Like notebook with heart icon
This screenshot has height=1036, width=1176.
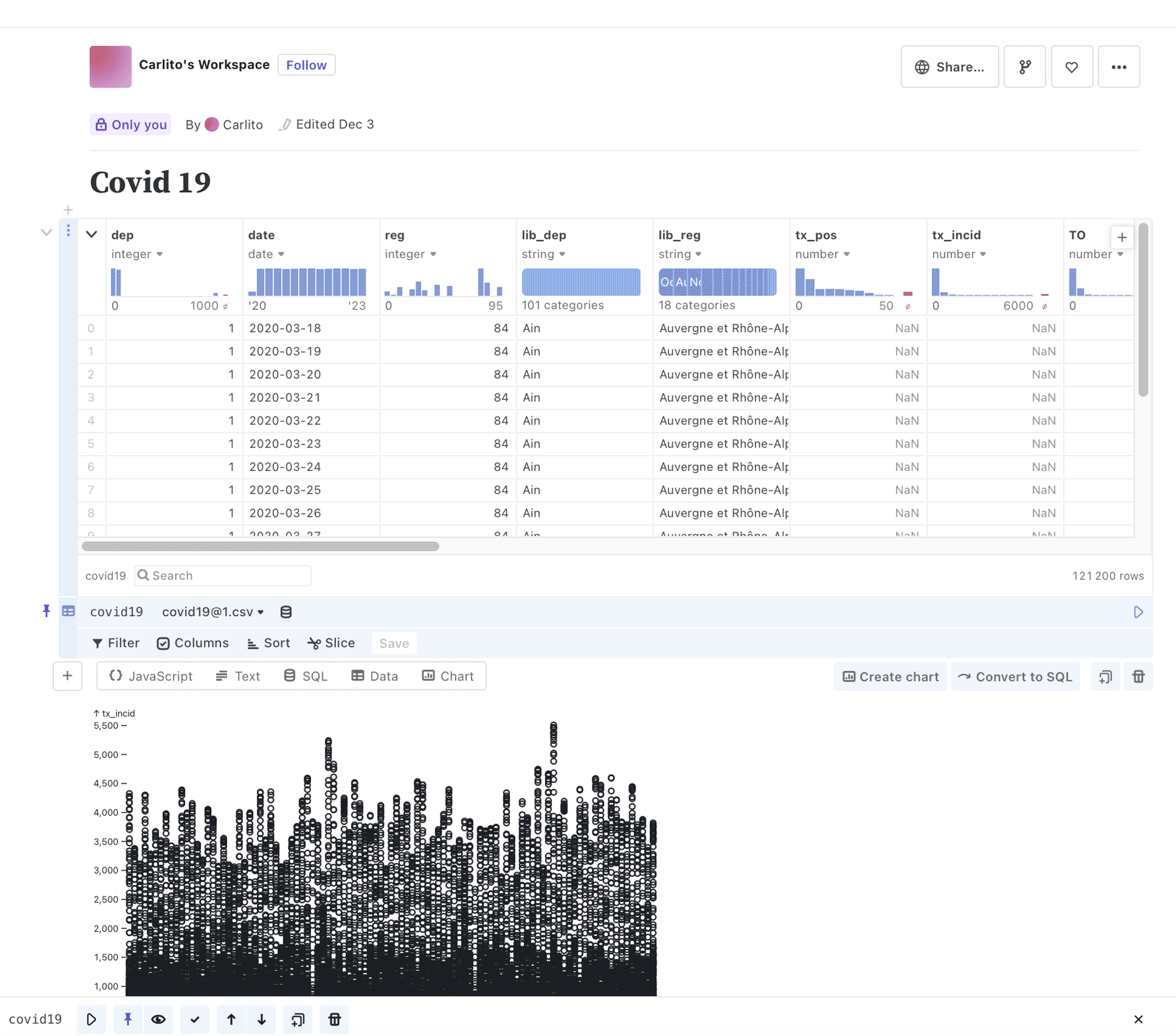(1071, 67)
